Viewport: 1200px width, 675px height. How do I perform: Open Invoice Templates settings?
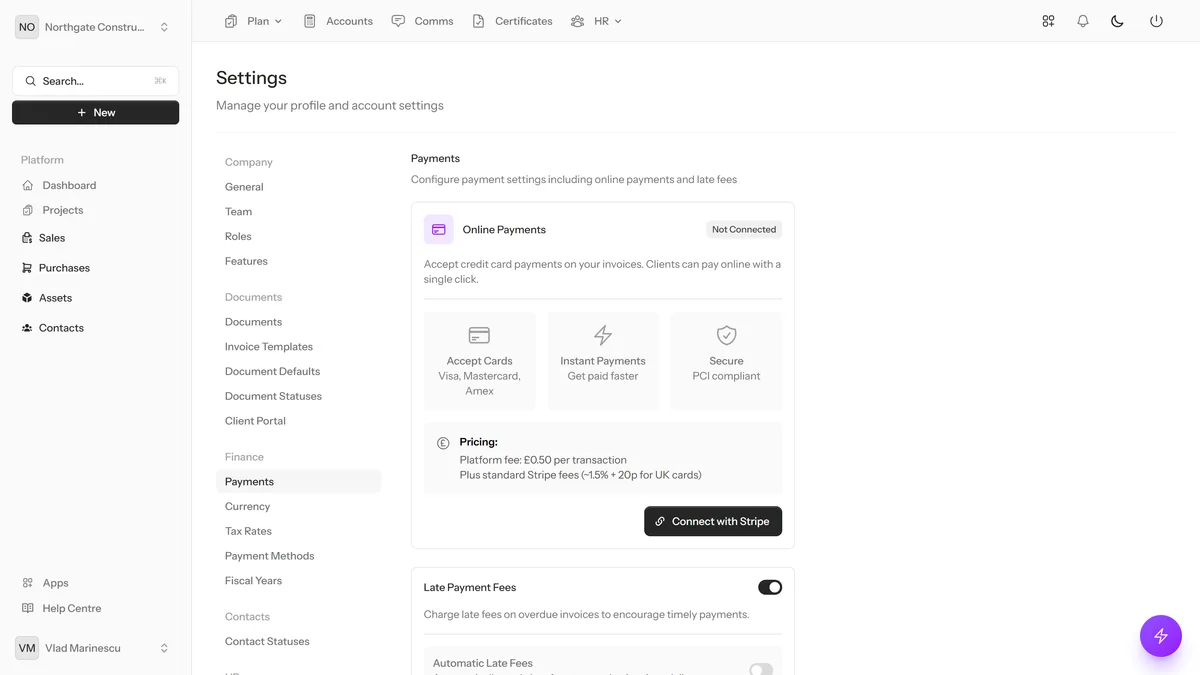tap(269, 347)
